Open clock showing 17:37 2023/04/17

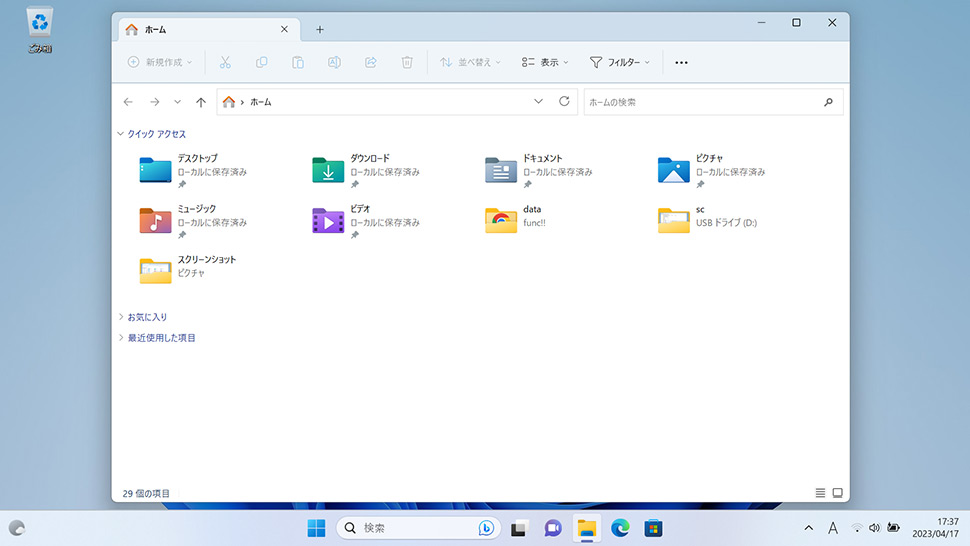pos(935,527)
